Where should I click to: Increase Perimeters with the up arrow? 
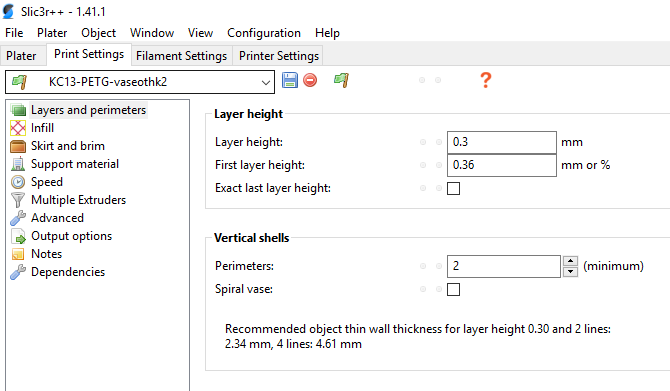(x=570, y=261)
